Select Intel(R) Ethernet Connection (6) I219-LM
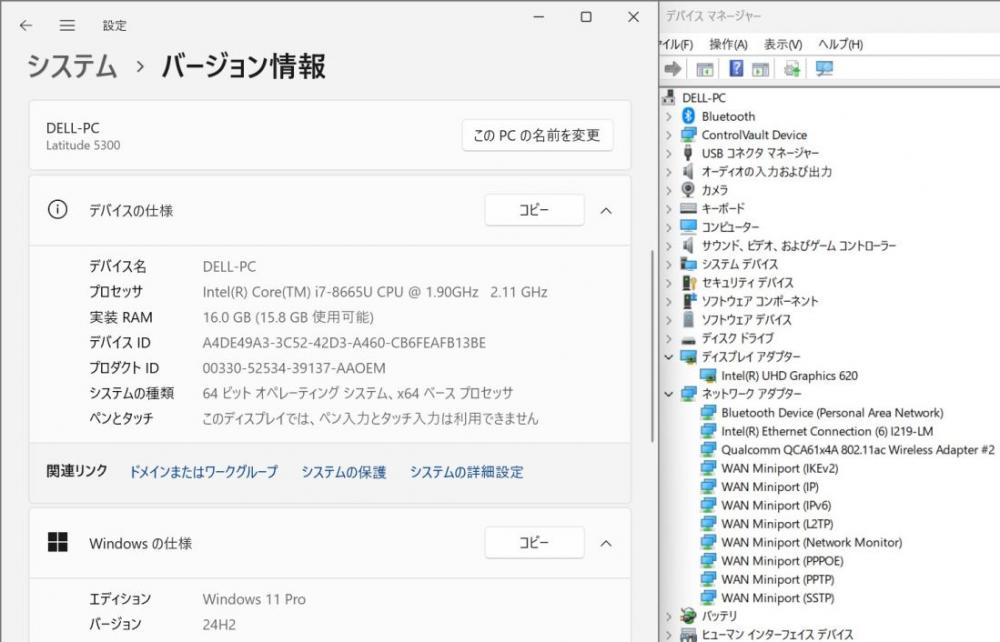Screen dimensions: 1000x642 [x=827, y=431]
